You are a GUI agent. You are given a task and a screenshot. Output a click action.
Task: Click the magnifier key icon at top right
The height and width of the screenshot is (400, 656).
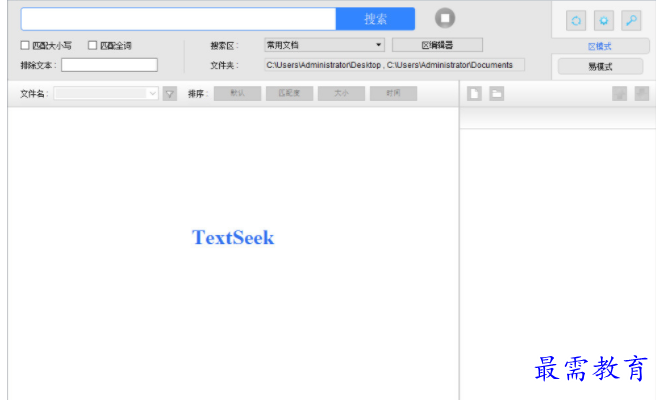[631, 21]
